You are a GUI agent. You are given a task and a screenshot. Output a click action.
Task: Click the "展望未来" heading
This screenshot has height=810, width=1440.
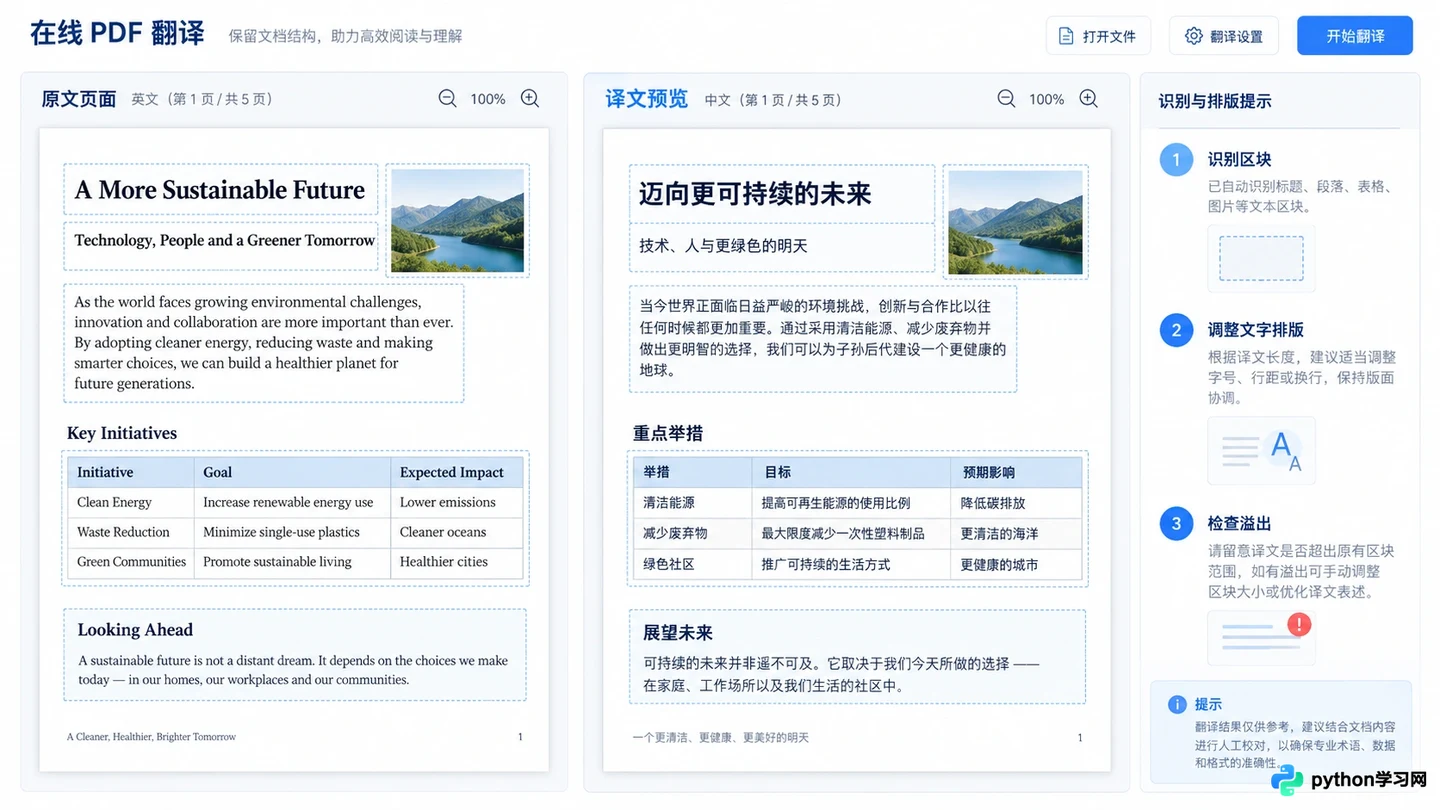point(678,633)
